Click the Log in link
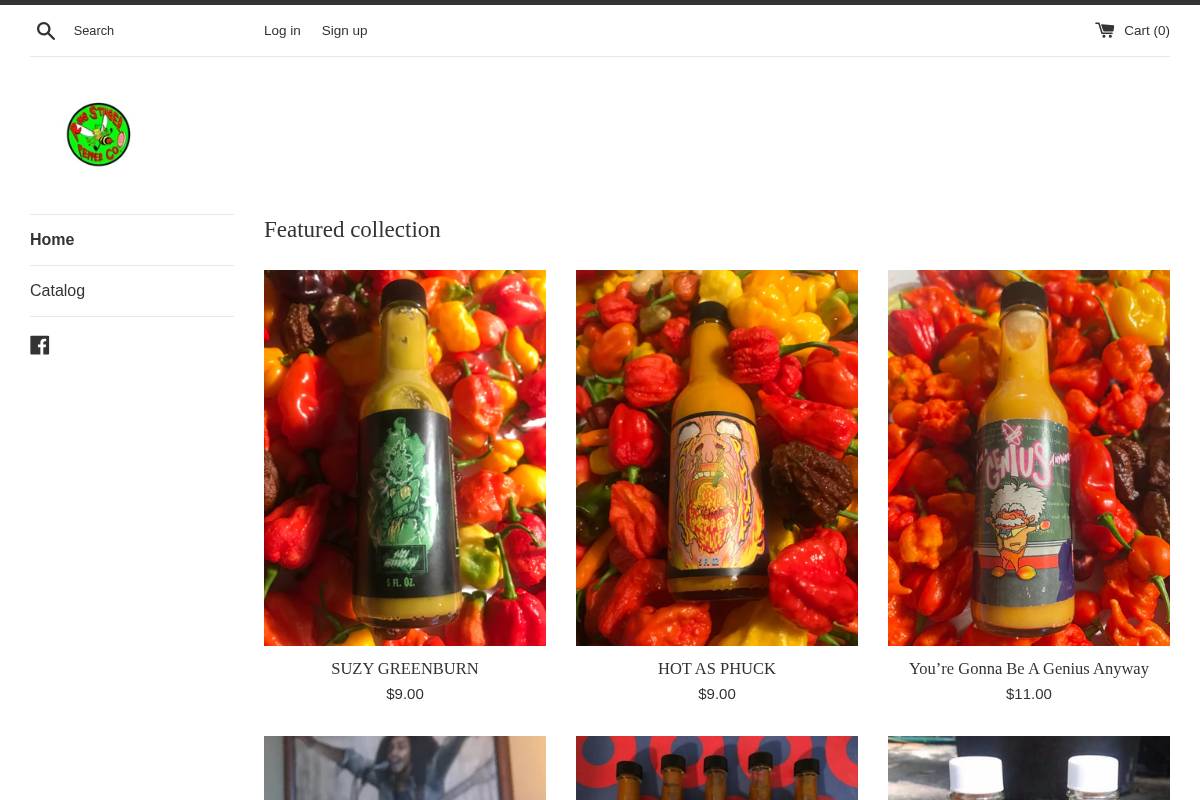Viewport: 1200px width, 800px height. [282, 30]
